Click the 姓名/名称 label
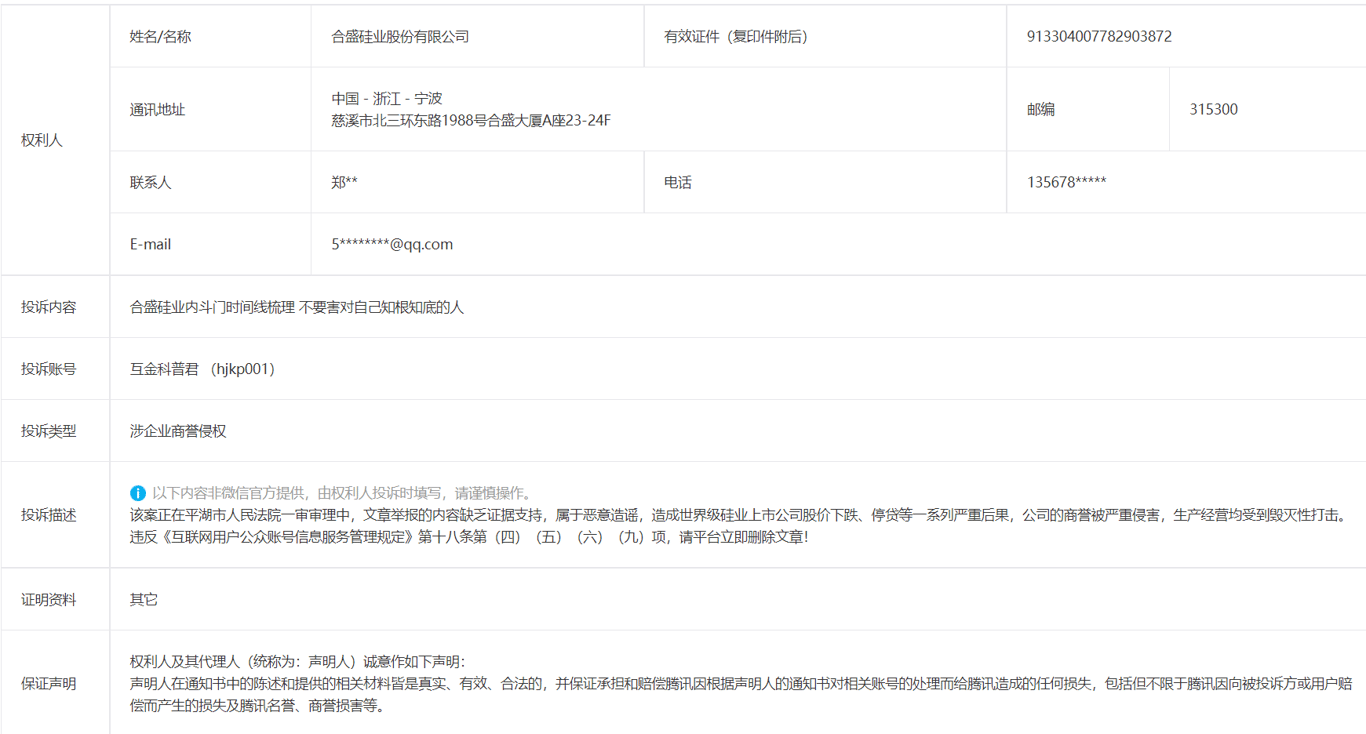 click(160, 36)
